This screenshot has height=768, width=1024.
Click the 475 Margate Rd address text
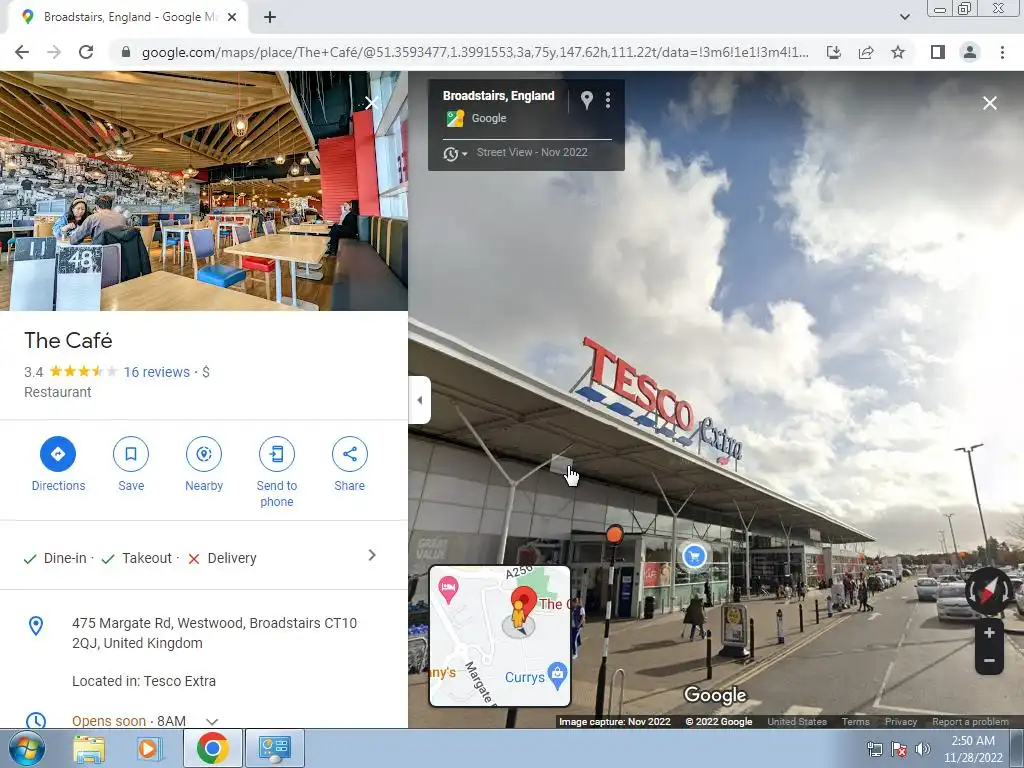[214, 633]
